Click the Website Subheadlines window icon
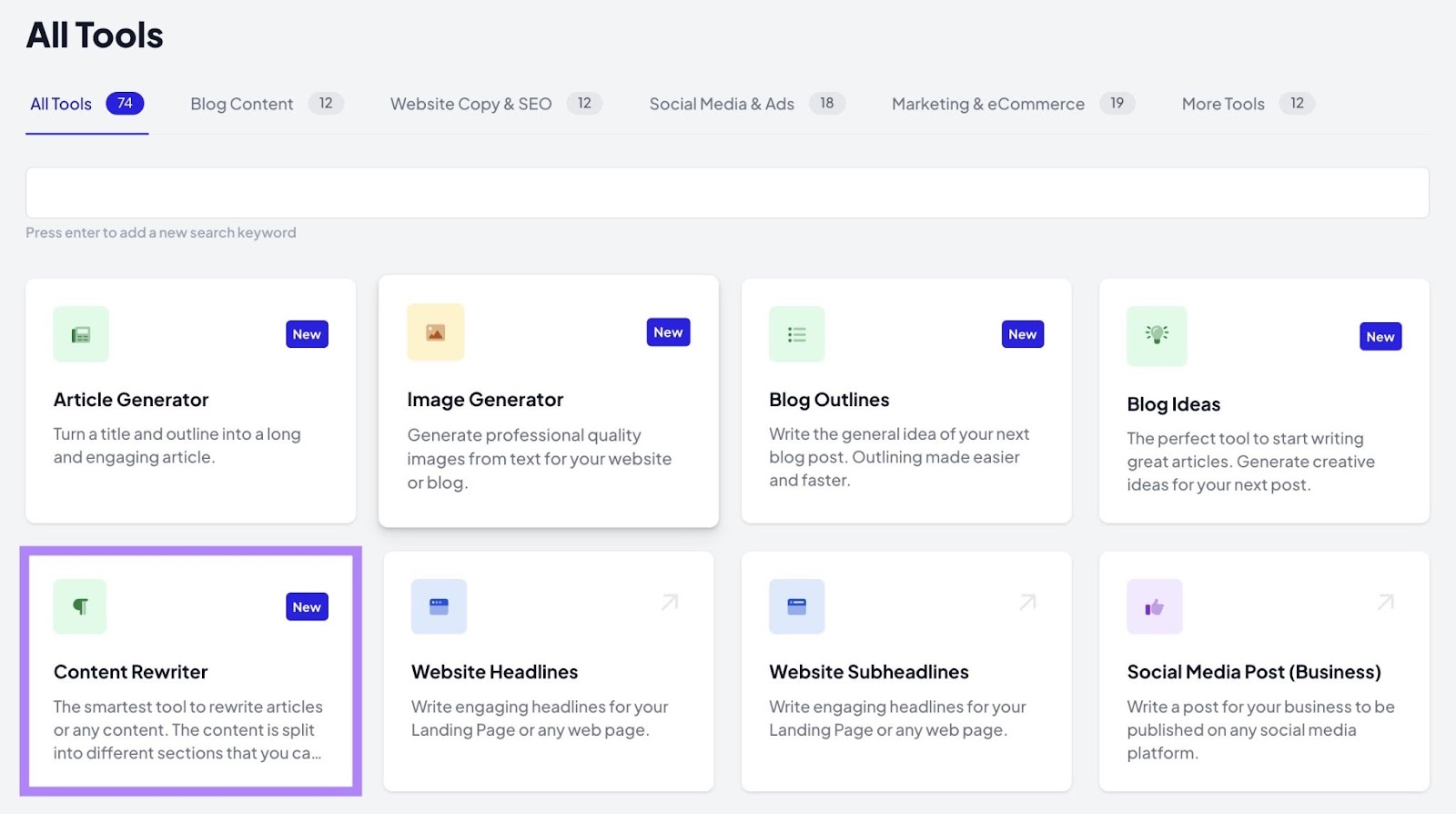 click(797, 606)
